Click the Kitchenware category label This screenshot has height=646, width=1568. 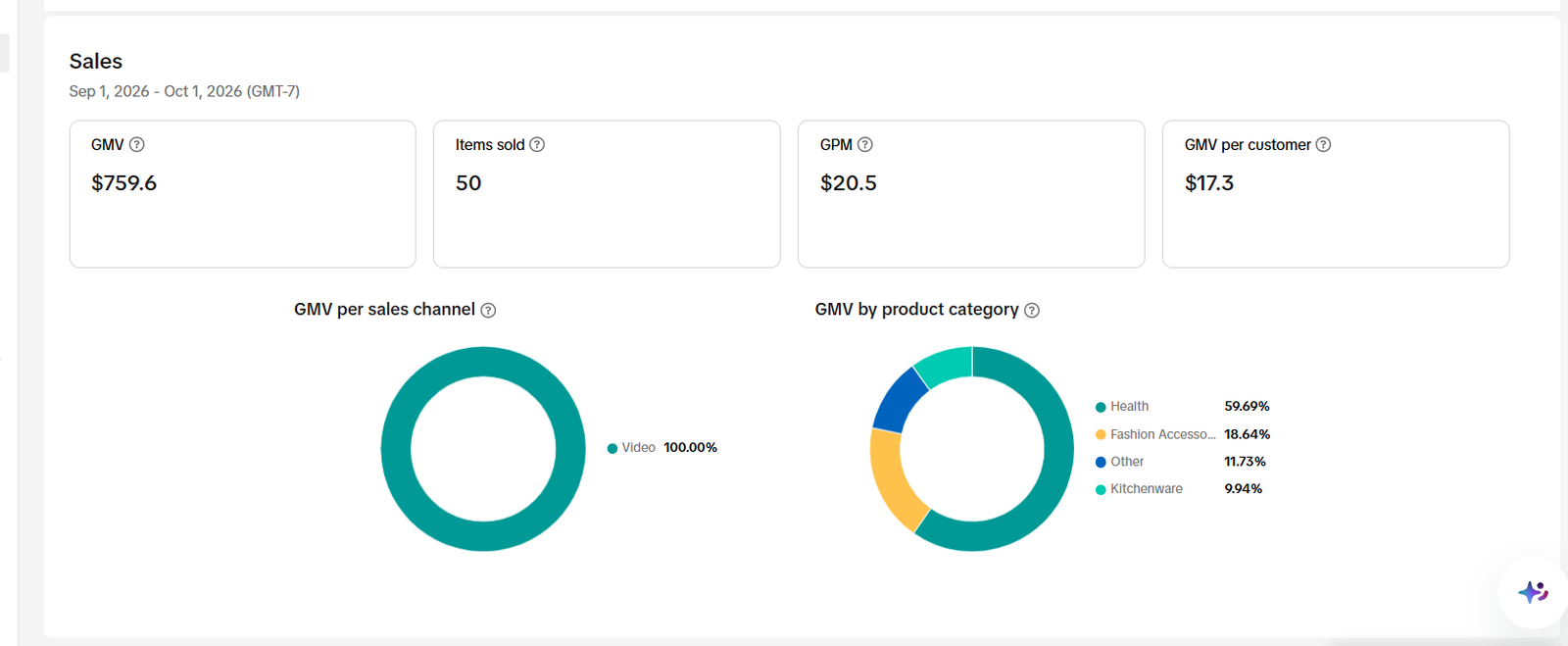coord(1147,489)
